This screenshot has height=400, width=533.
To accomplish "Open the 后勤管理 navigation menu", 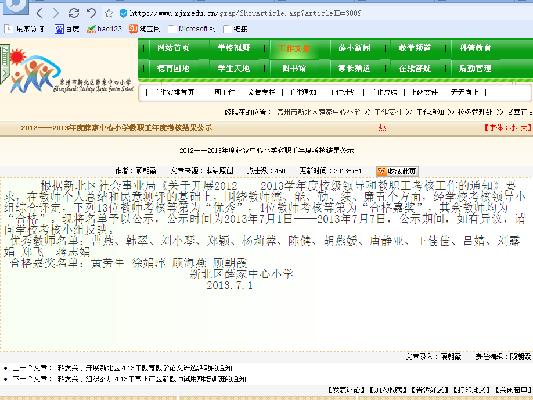I will 475,69.
